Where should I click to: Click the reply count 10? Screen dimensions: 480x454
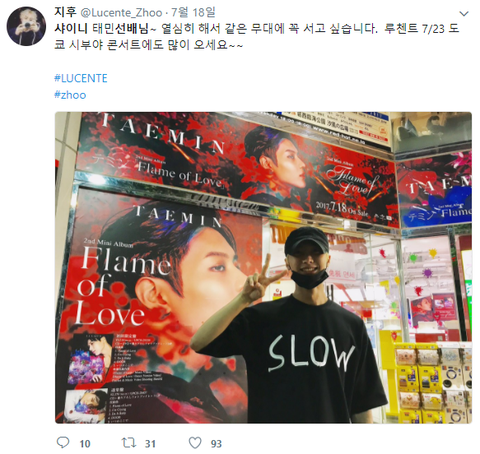point(85,444)
